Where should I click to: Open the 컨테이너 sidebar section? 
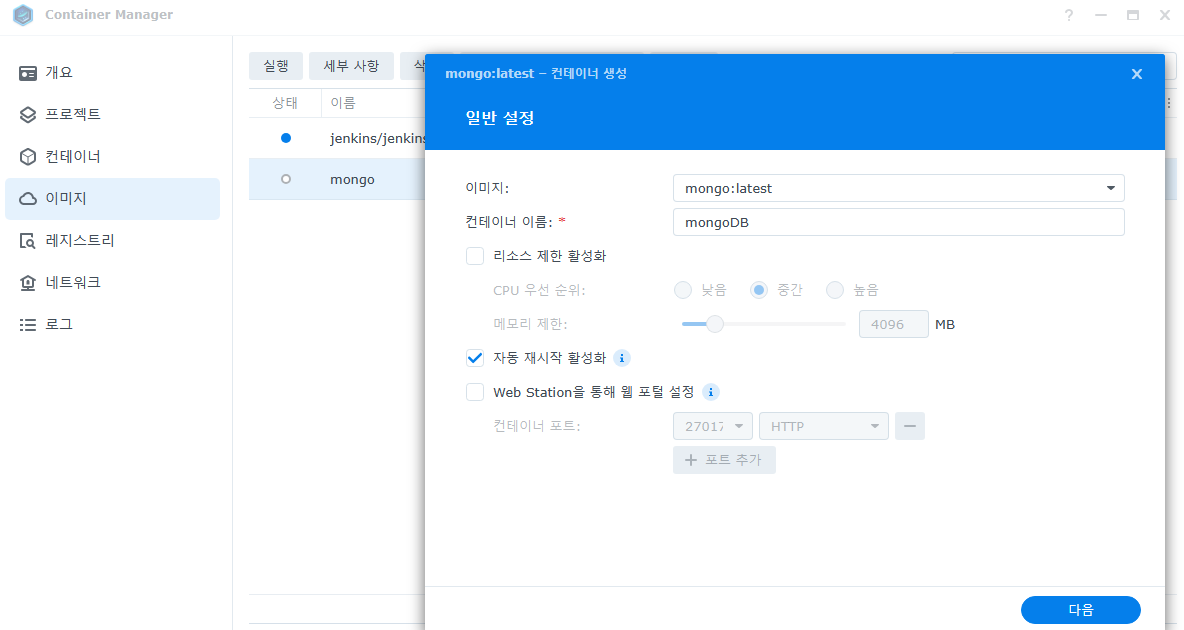[x=113, y=156]
